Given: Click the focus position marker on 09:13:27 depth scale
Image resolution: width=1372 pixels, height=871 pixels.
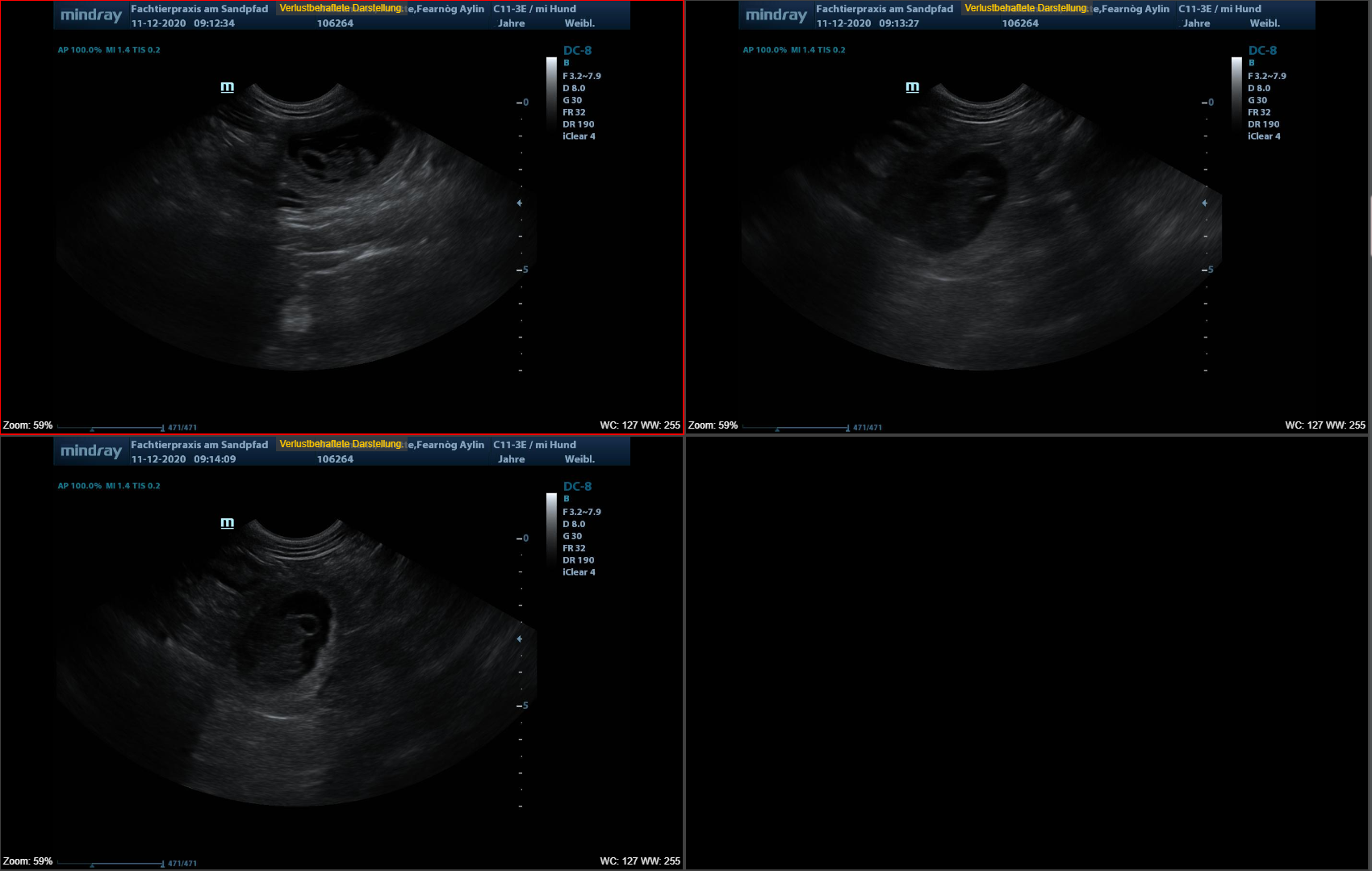Looking at the screenshot, I should coord(1205,203).
